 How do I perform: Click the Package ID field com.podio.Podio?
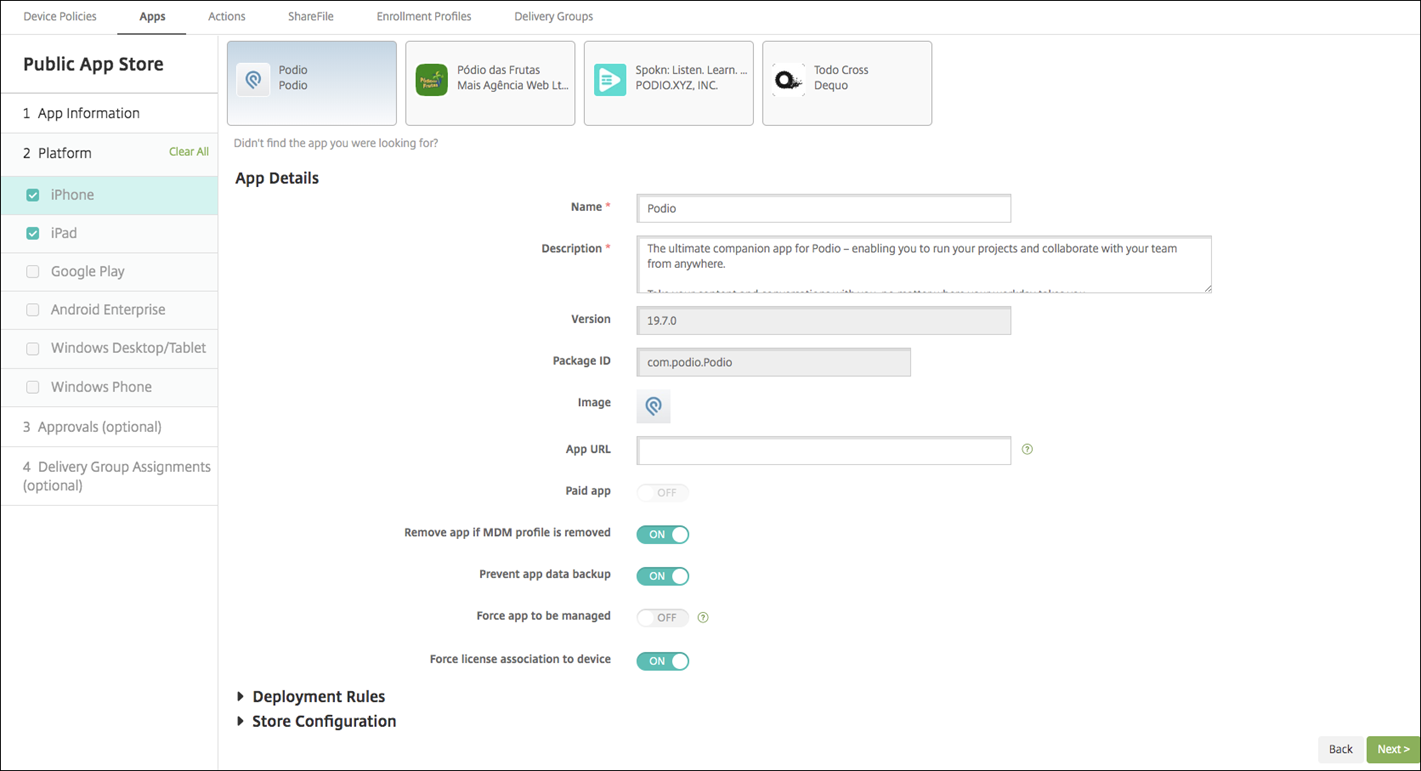774,362
